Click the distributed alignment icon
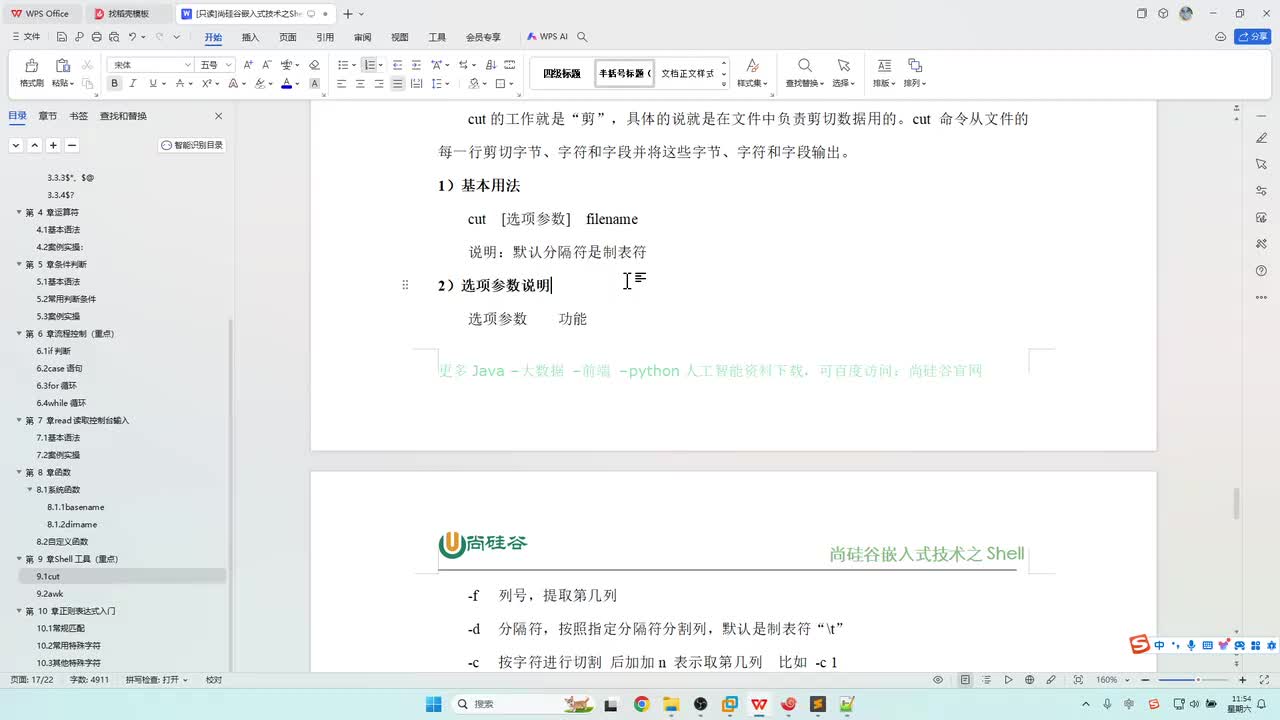The image size is (1280, 720). [416, 84]
